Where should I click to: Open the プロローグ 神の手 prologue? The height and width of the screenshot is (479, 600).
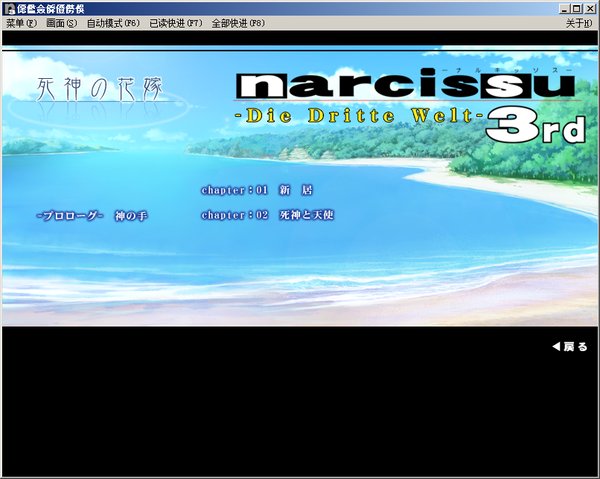pyautogui.click(x=92, y=216)
